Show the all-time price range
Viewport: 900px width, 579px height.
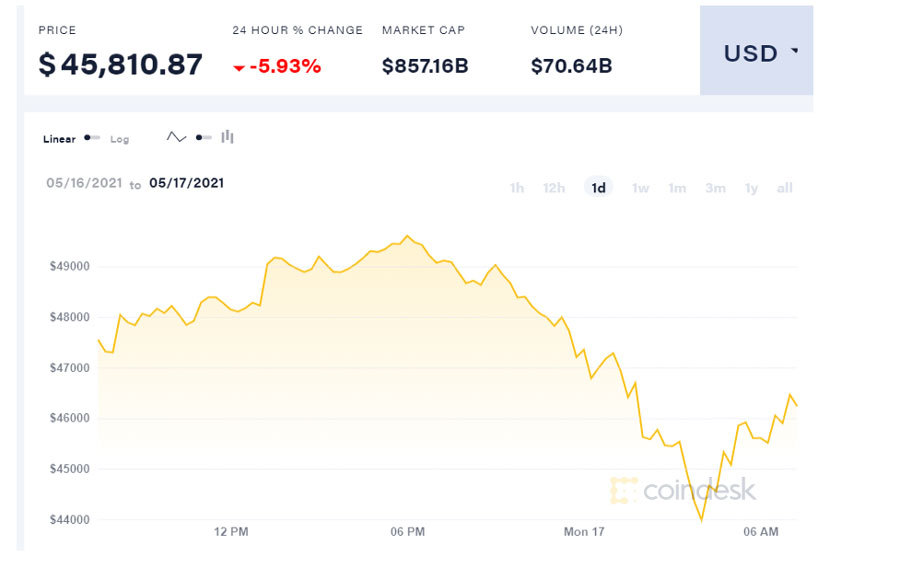pos(784,188)
